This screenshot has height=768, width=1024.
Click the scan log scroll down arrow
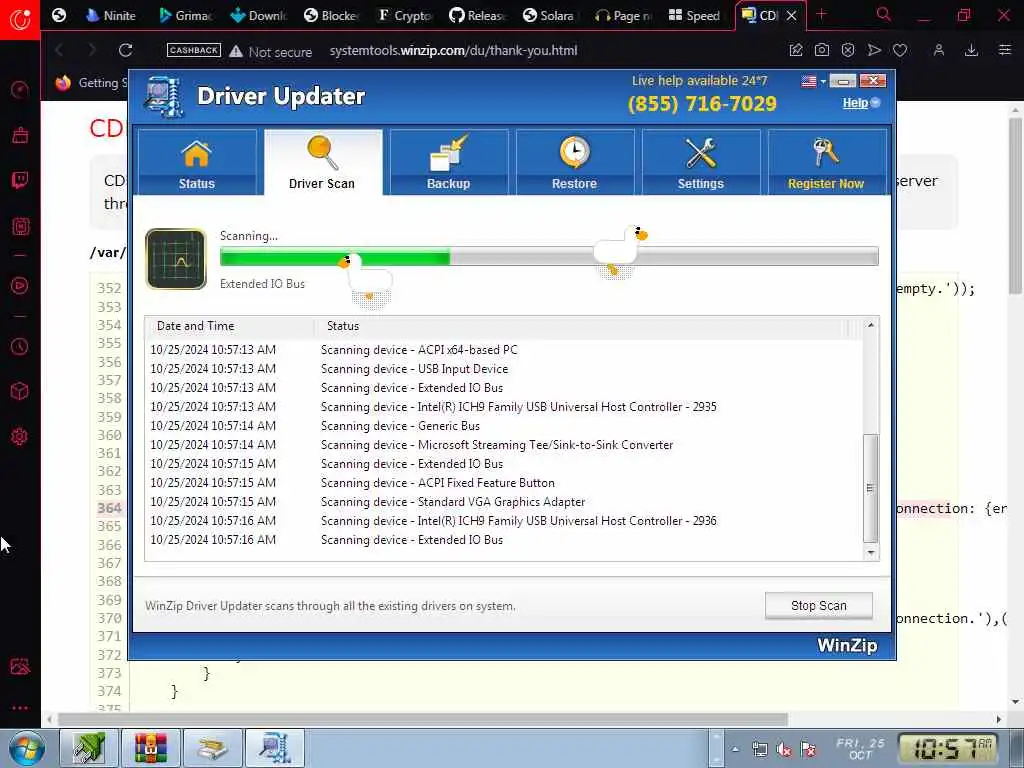pyautogui.click(x=870, y=552)
